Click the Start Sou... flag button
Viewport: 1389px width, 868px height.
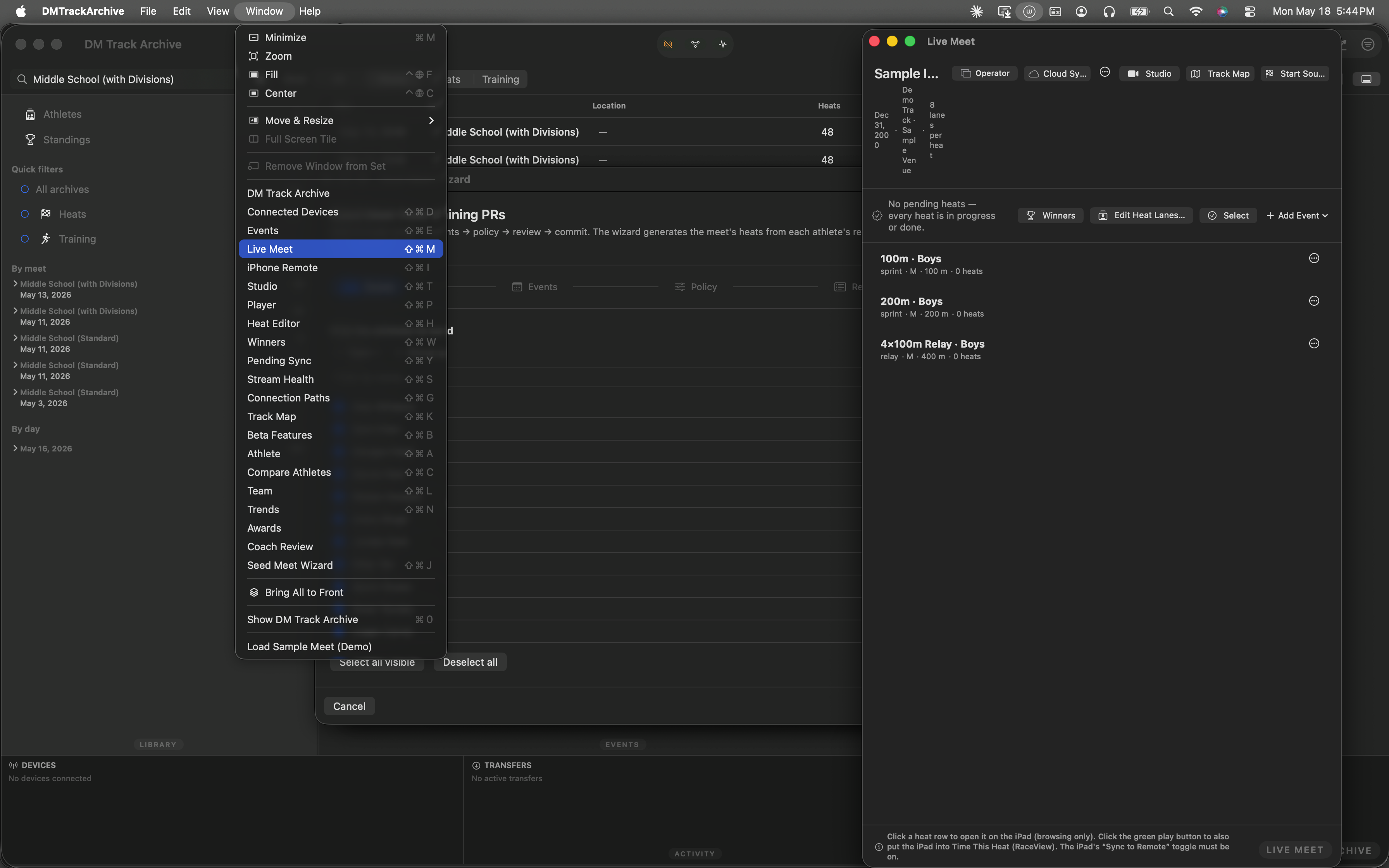pyautogui.click(x=1295, y=74)
